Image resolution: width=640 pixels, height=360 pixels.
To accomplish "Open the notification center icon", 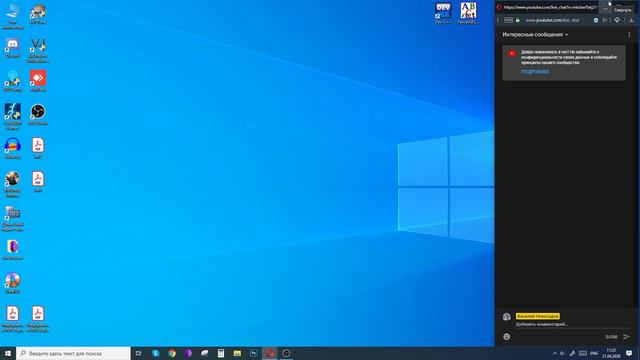I will tap(629, 353).
